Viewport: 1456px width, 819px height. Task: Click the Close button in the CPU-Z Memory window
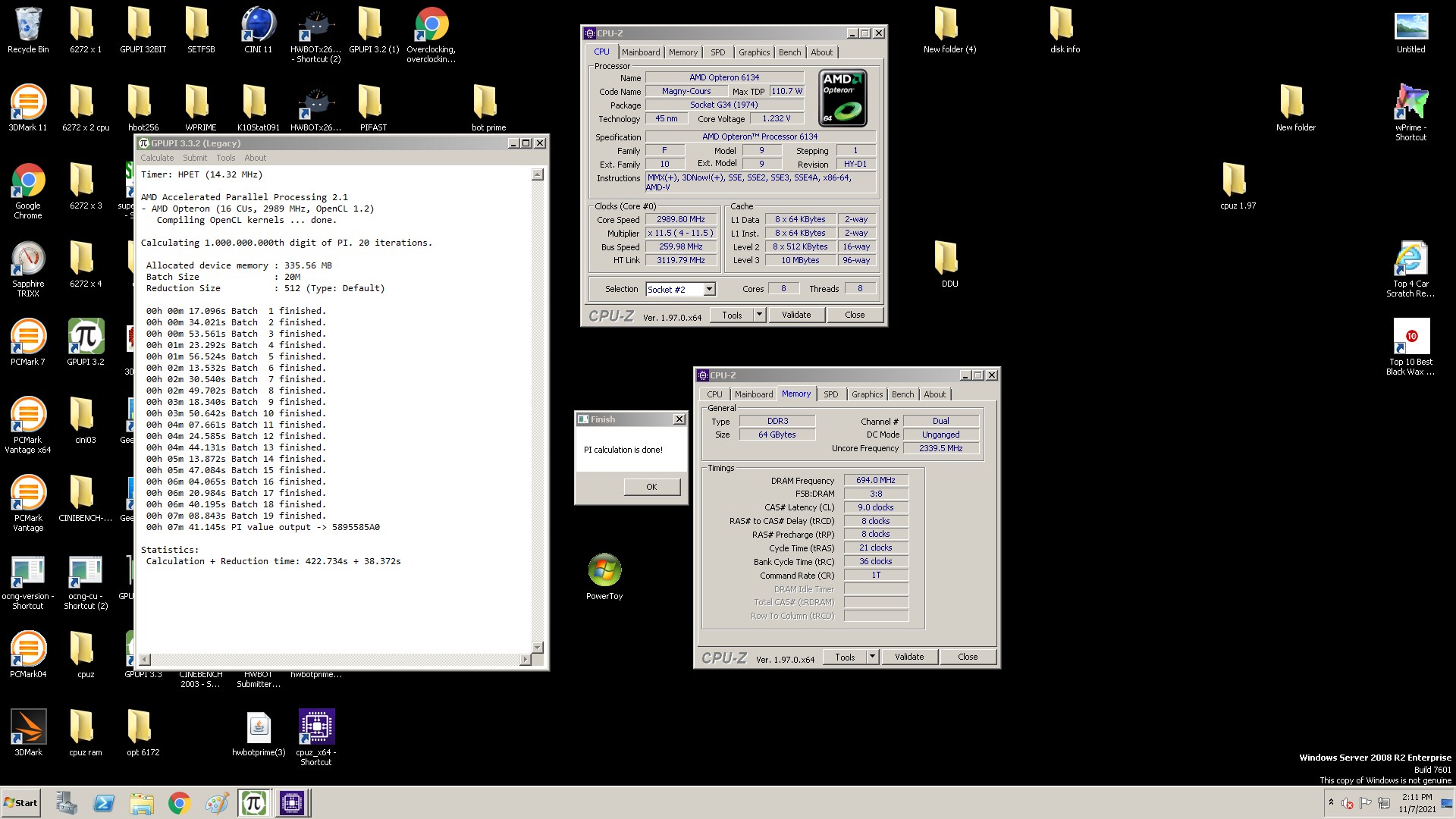point(968,657)
